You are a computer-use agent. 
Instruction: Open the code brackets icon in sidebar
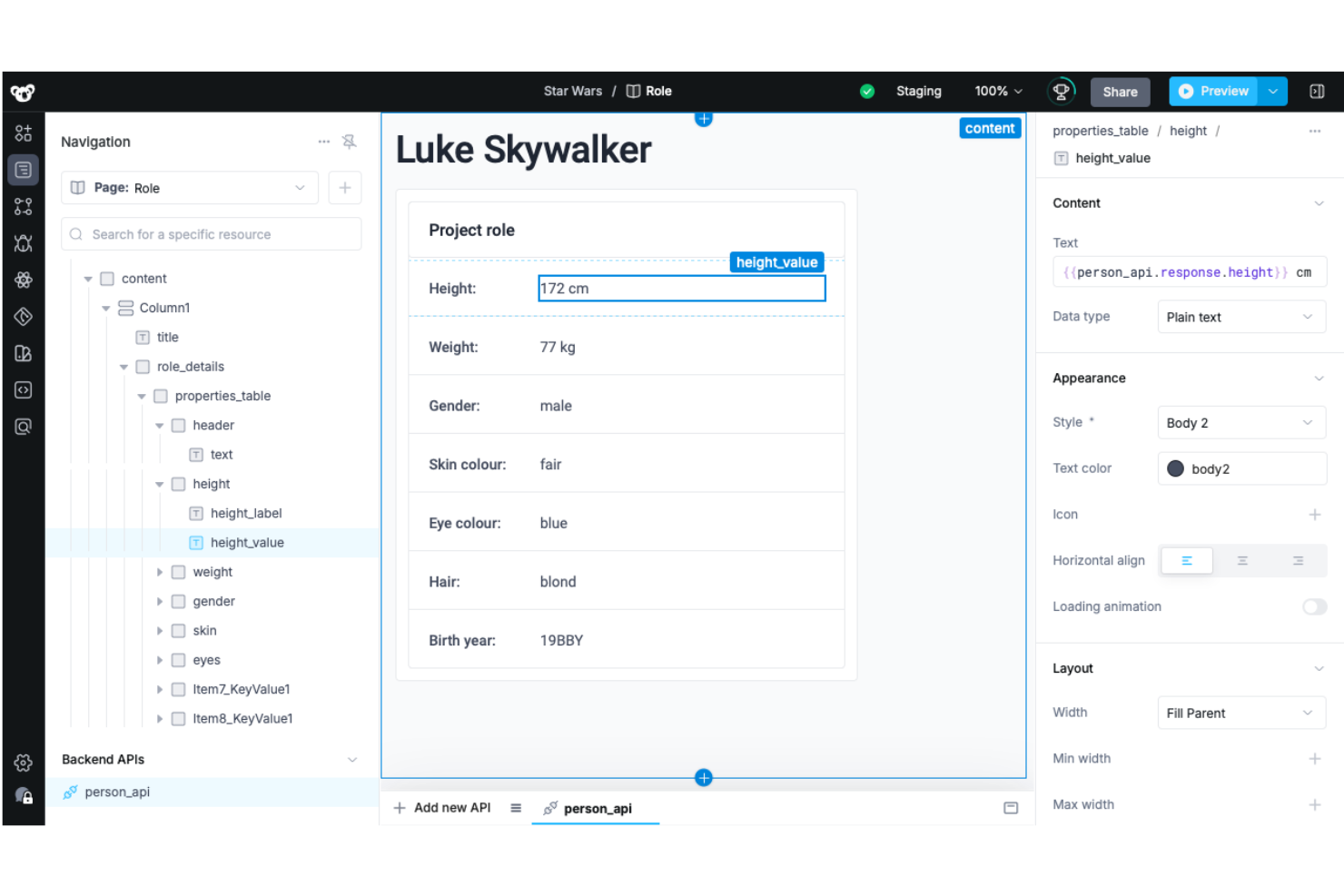pos(24,389)
